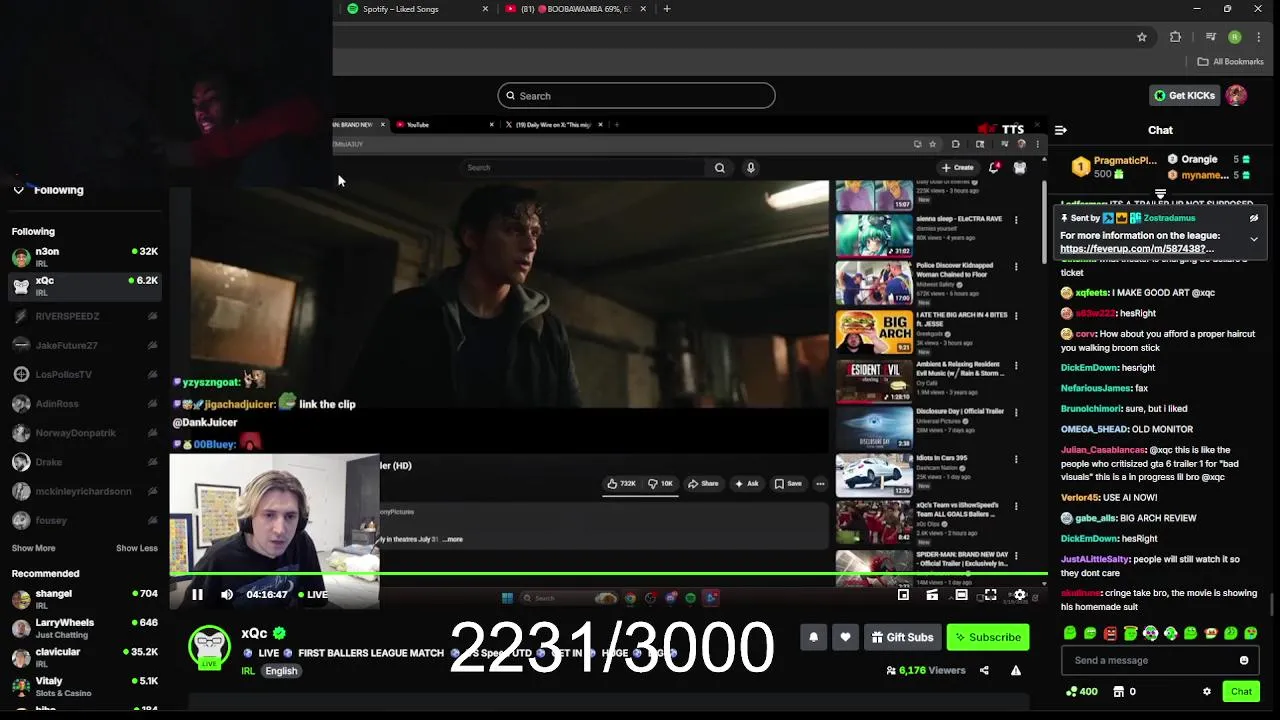Viewport: 1280px width, 720px height.
Task: Switch player to theater mode
Action: [x=961, y=595]
